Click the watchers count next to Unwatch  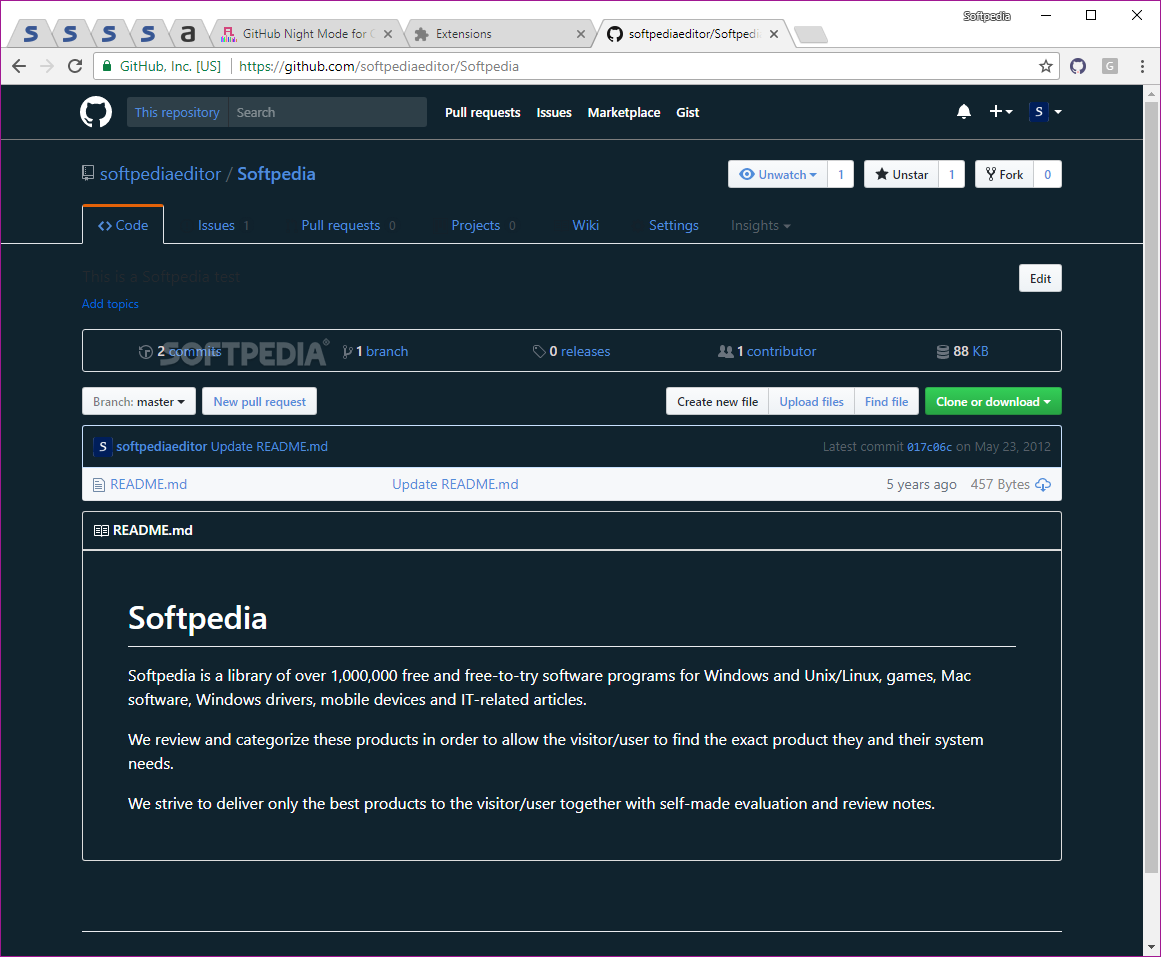tap(840, 174)
